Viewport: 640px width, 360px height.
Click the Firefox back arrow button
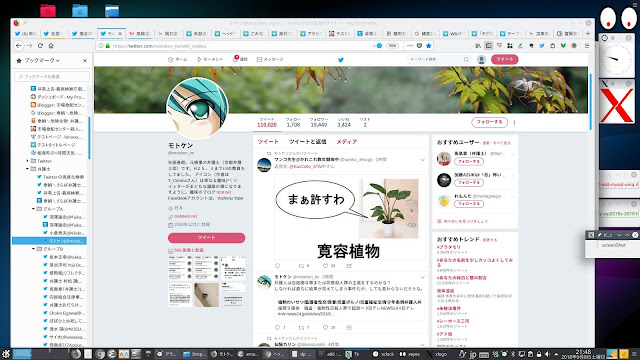(x=19, y=46)
